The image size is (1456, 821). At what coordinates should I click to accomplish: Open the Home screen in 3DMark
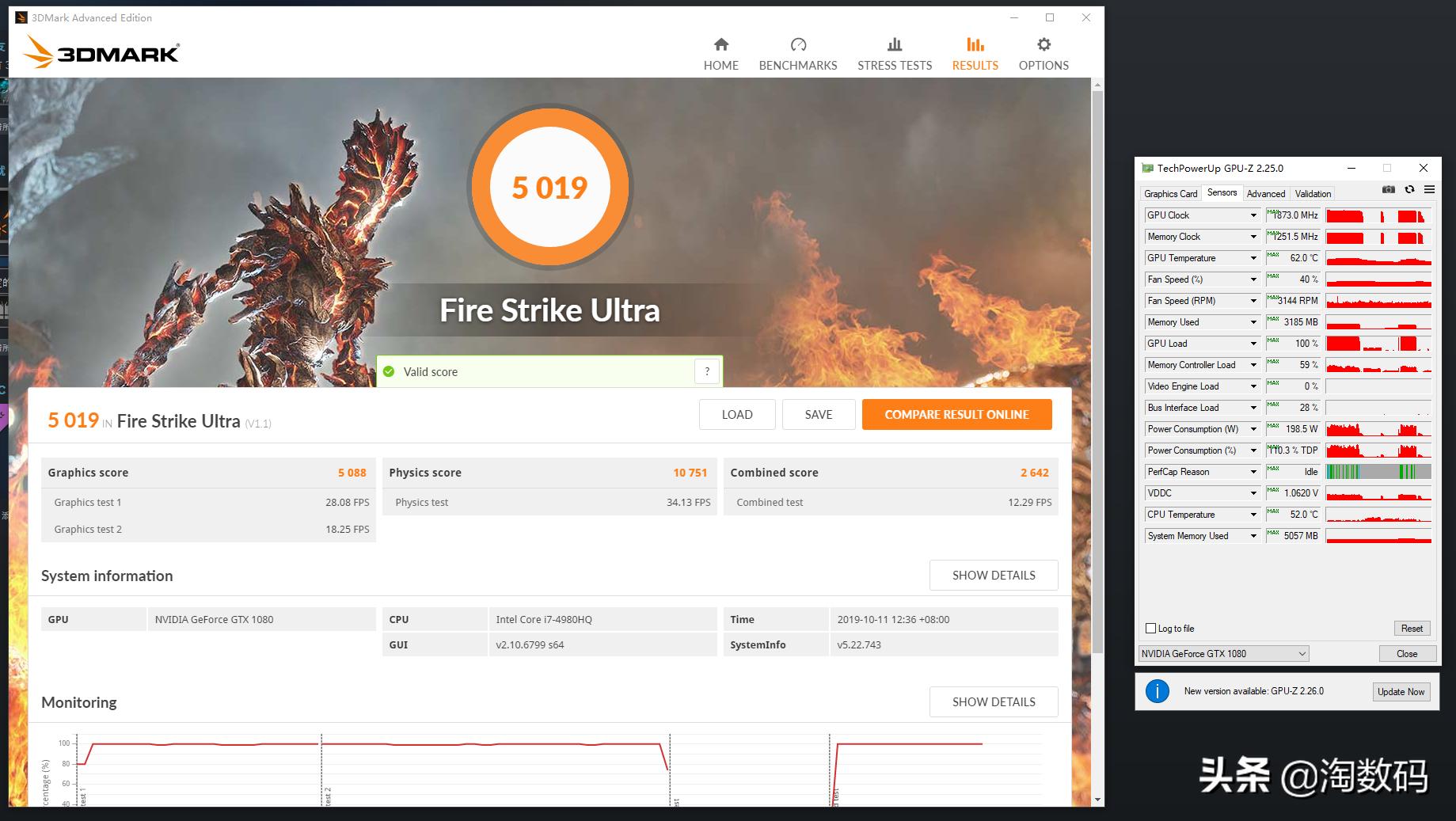(x=720, y=51)
